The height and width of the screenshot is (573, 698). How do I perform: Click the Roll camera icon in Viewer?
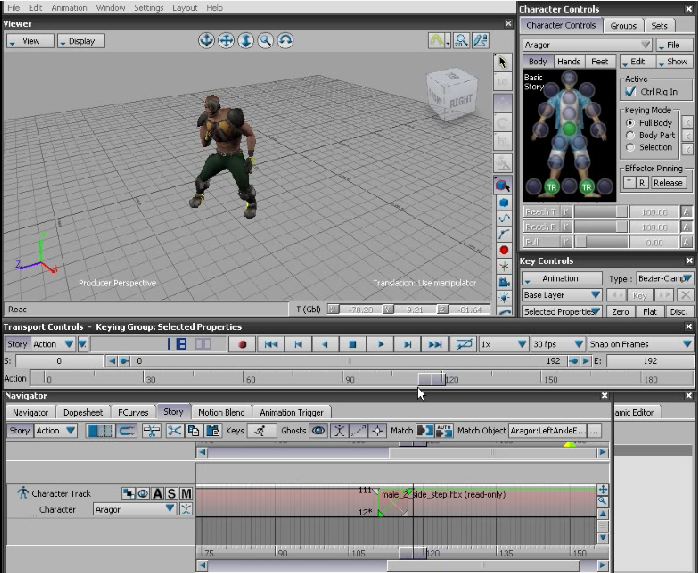click(x=285, y=41)
